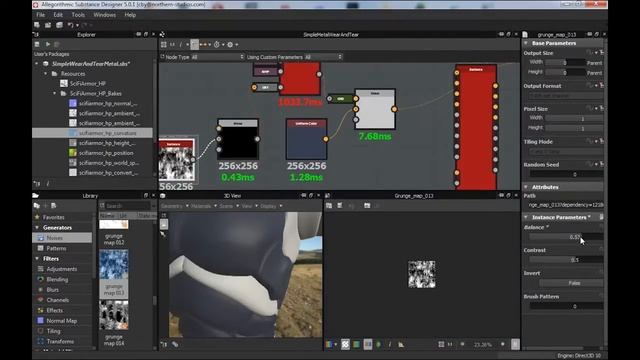The height and width of the screenshot is (360, 640).
Task: Click the gear settings icon in graph toolbar
Action: pos(230,44)
